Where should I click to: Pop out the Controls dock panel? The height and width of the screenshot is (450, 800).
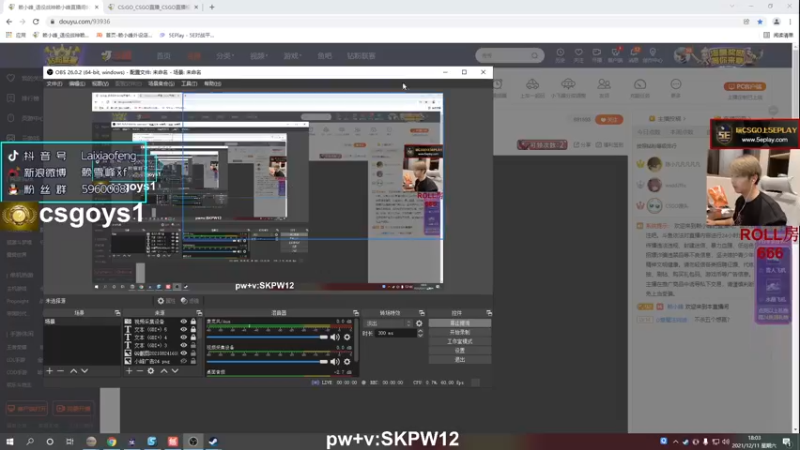pos(489,313)
